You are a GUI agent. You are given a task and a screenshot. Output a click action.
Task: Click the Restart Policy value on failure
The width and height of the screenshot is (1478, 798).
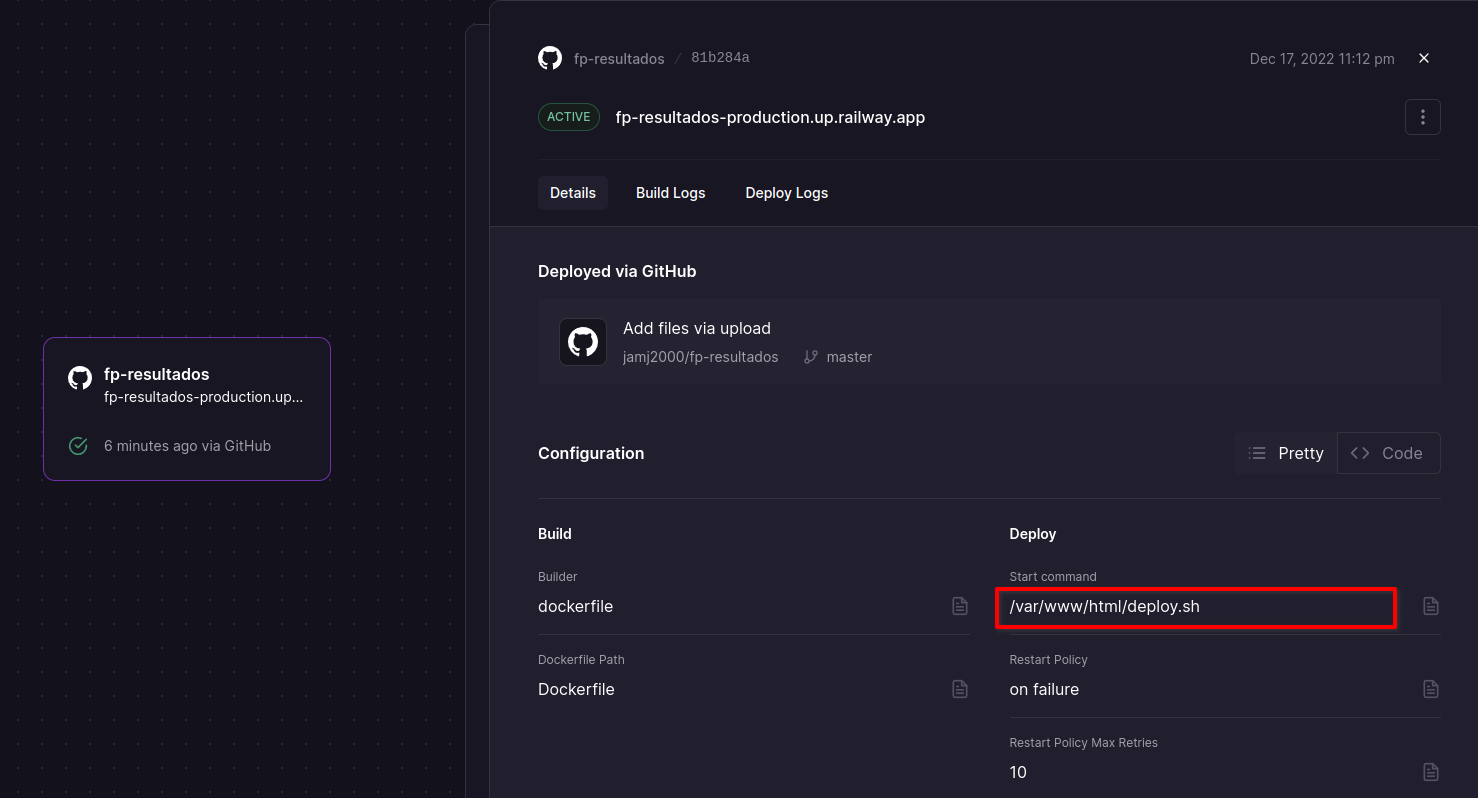pyautogui.click(x=1044, y=689)
